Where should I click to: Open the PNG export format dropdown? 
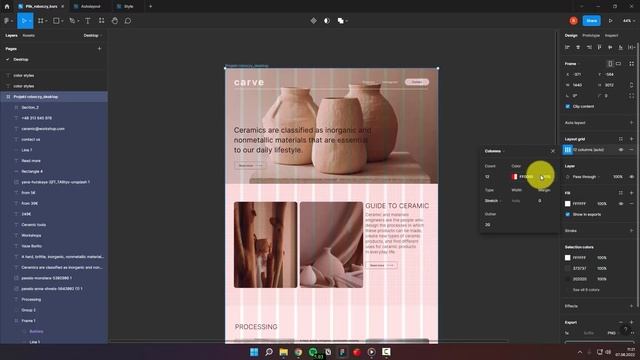pos(612,333)
